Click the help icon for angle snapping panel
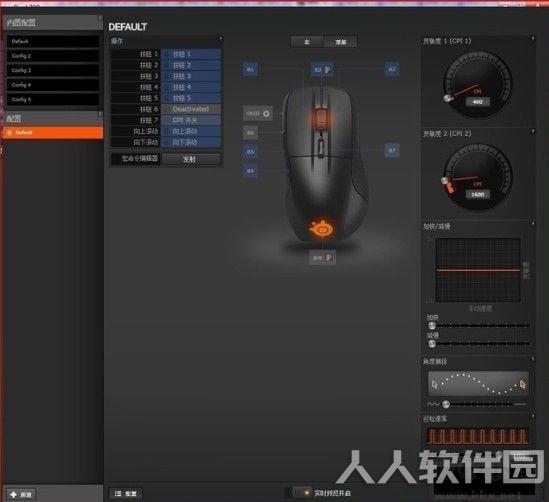This screenshot has width=549, height=502. (x=533, y=359)
